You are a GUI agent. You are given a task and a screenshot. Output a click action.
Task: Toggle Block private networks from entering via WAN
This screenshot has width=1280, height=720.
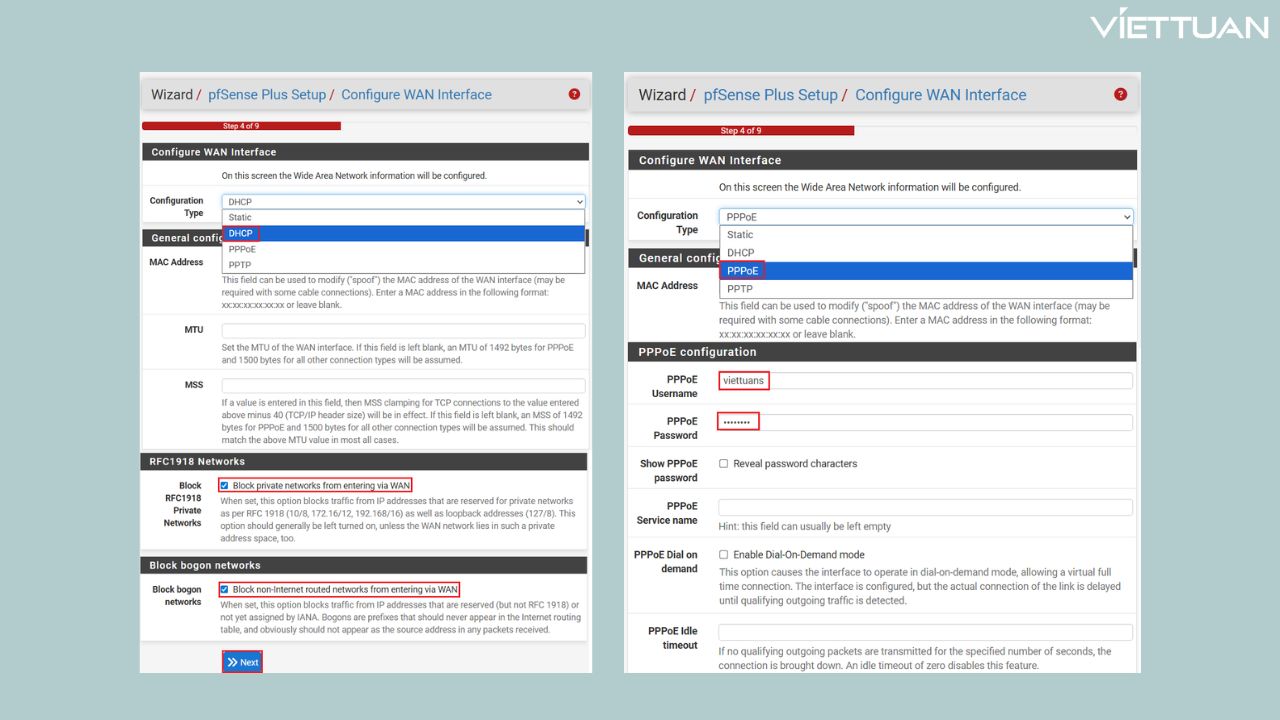224,486
